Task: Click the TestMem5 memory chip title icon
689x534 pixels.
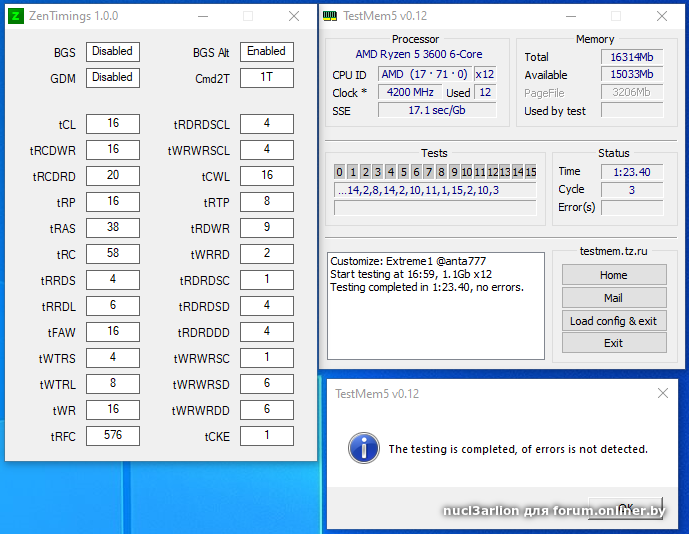Action: [330, 16]
